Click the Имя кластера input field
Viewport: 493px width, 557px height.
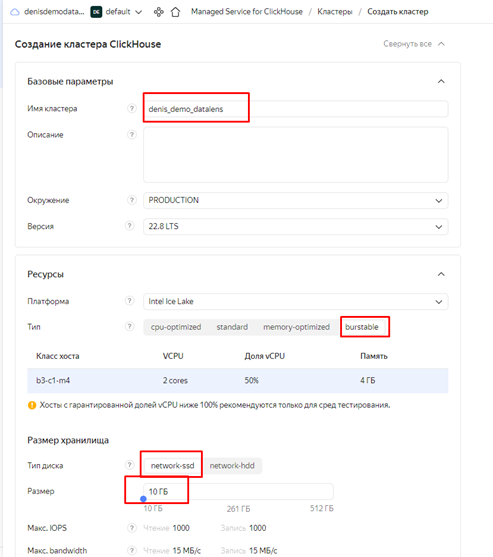296,109
